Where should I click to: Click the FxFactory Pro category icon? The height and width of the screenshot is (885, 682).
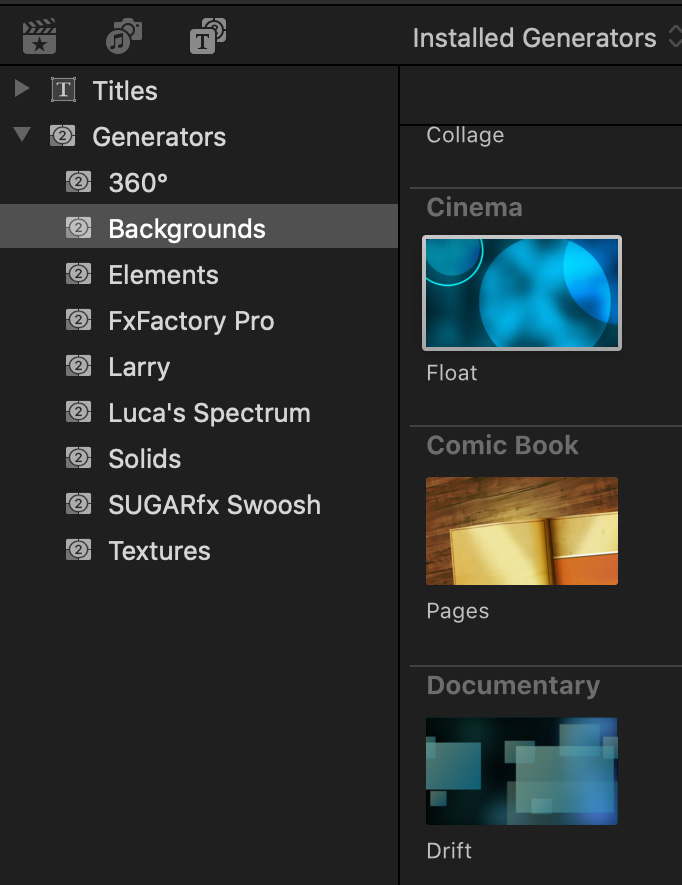click(79, 321)
